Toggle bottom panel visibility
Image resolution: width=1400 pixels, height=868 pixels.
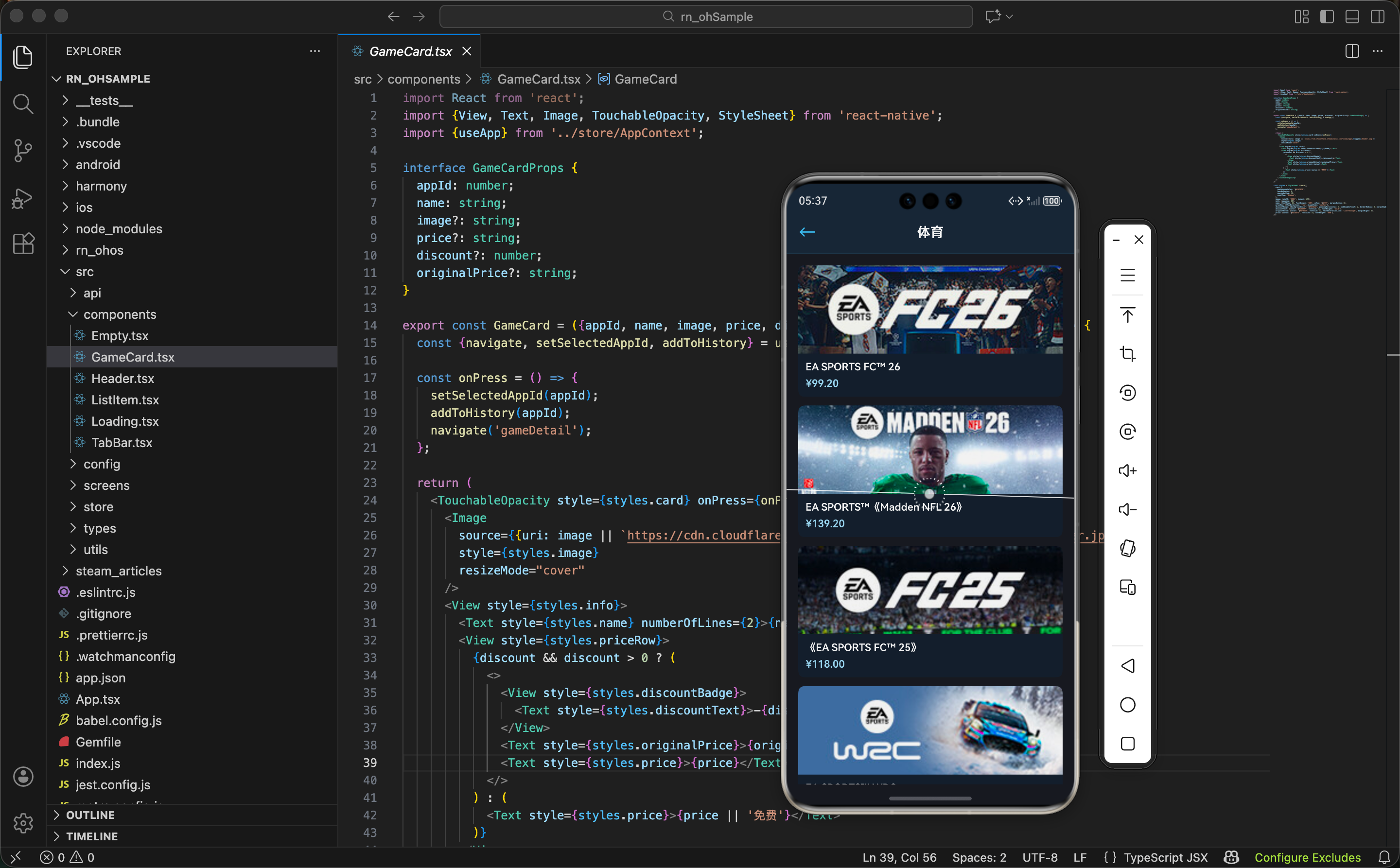pyautogui.click(x=1352, y=17)
